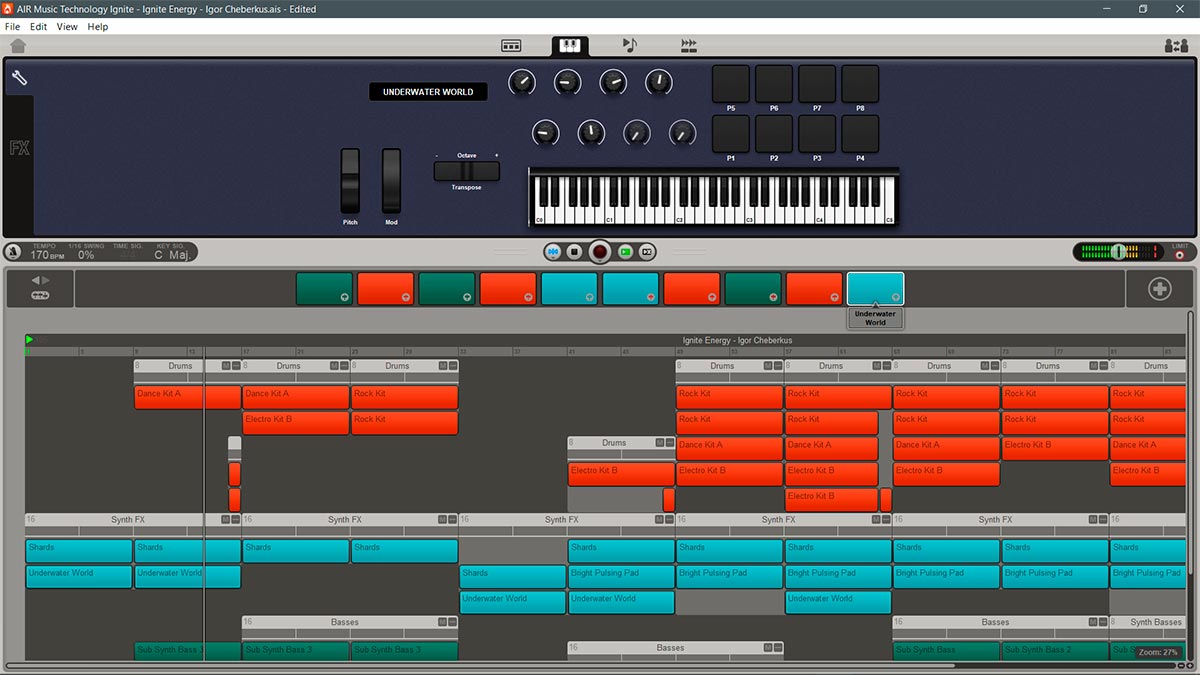Stop playback with the stop button
1200x675 pixels.
click(x=575, y=252)
